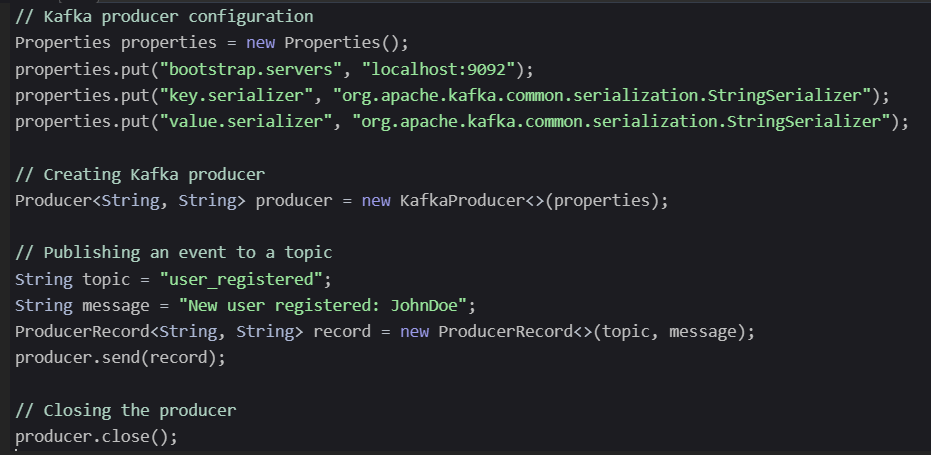The image size is (931, 455).
Task: Click "ProducerRecord<>(topic, message)" constructor call
Action: [x=591, y=331]
